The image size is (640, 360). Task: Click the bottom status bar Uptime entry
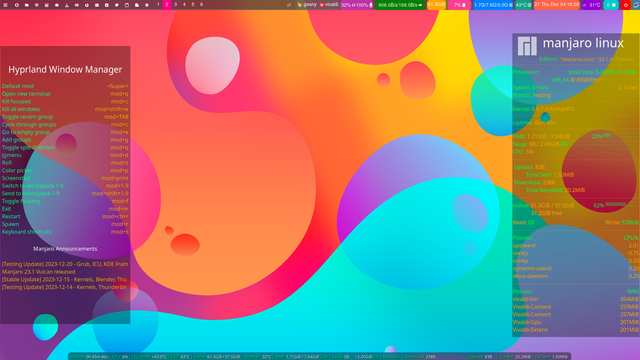pos(89,357)
